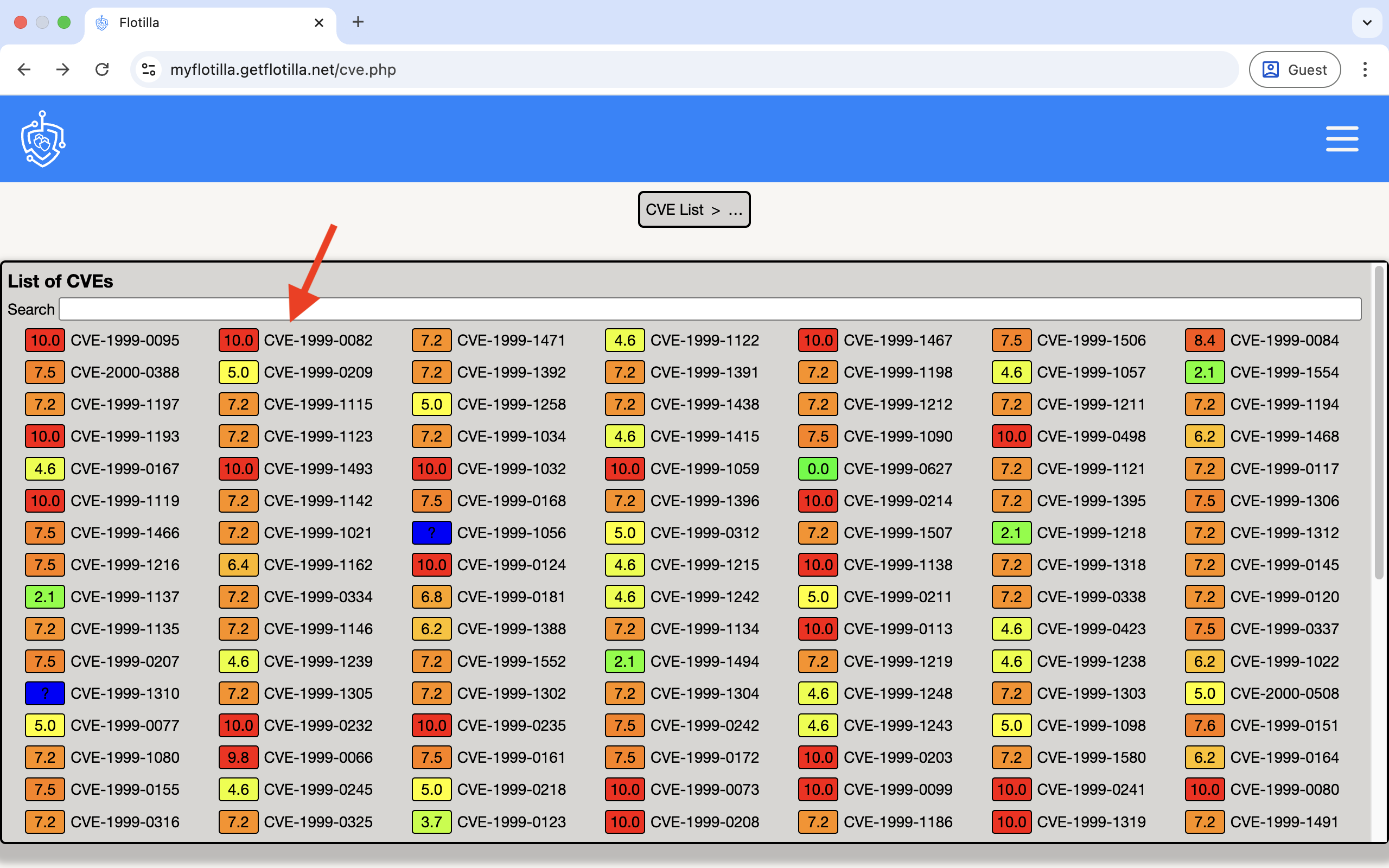Screen dimensions: 1389x868
Task: Open the hamburger menu
Action: pyautogui.click(x=1341, y=139)
